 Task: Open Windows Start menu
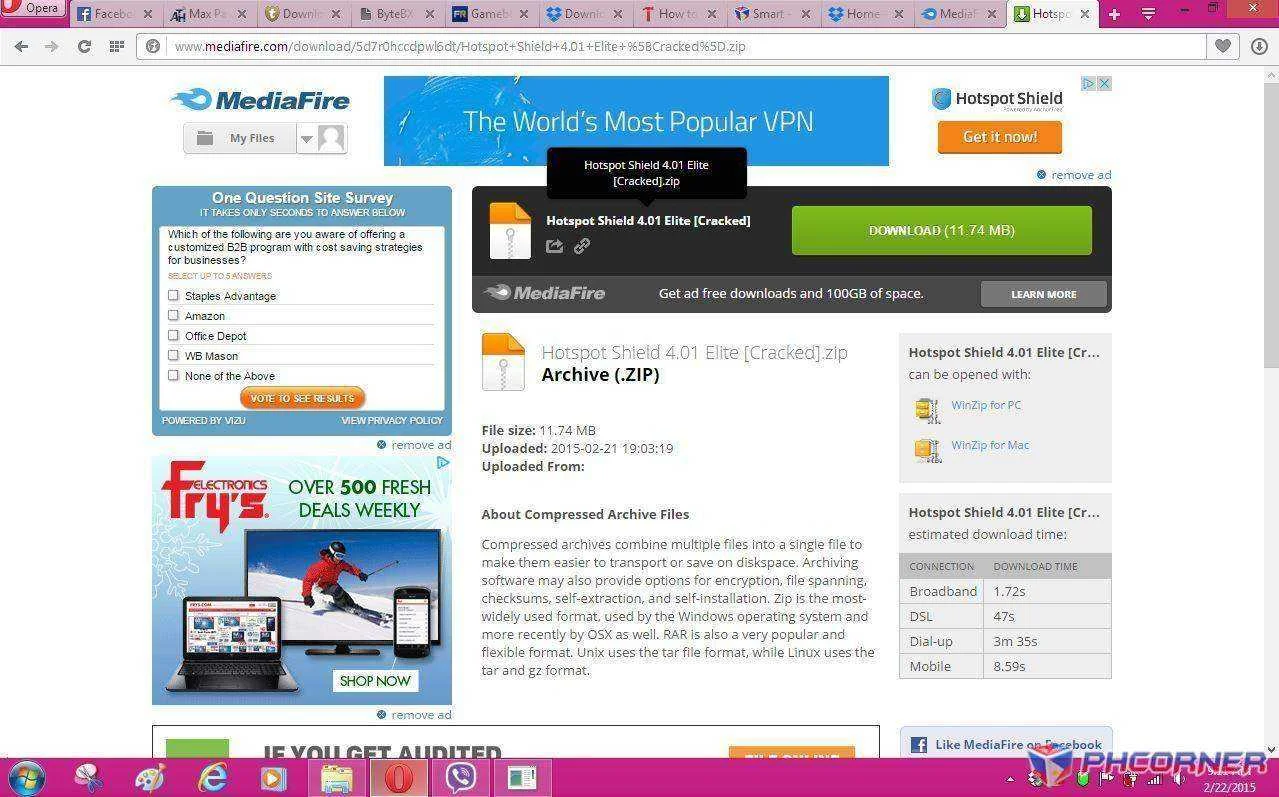(x=25, y=778)
